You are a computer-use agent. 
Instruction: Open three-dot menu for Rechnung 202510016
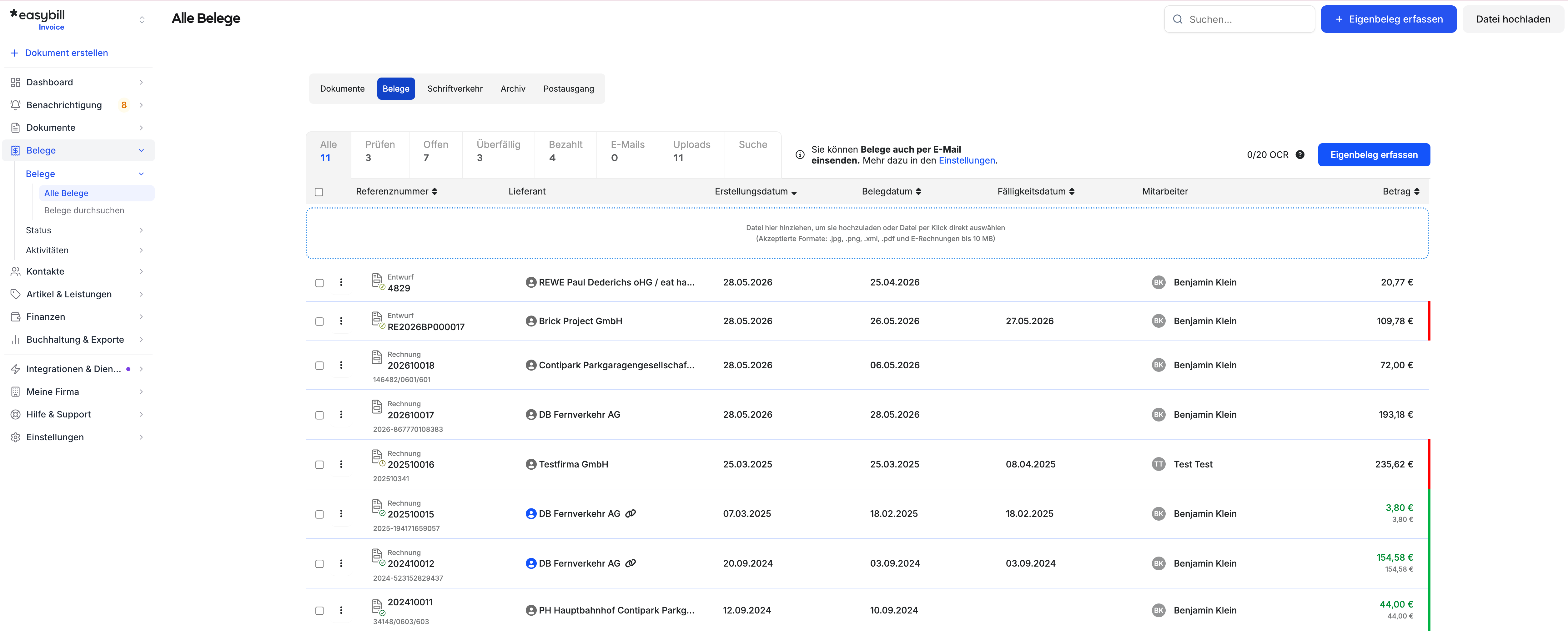(341, 464)
